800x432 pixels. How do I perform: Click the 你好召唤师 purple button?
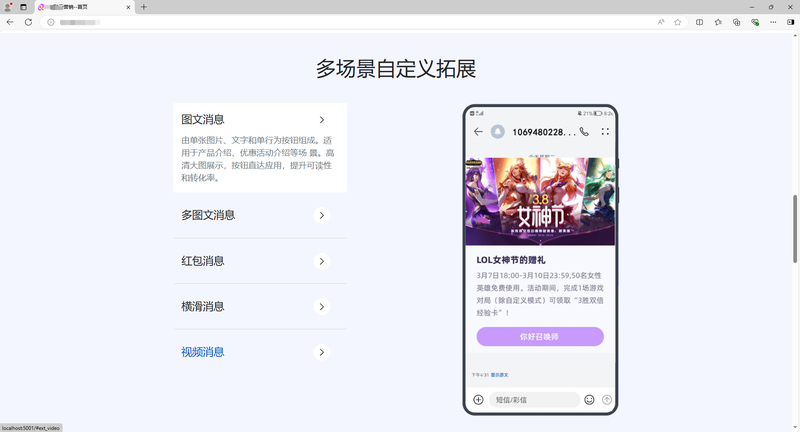540,337
